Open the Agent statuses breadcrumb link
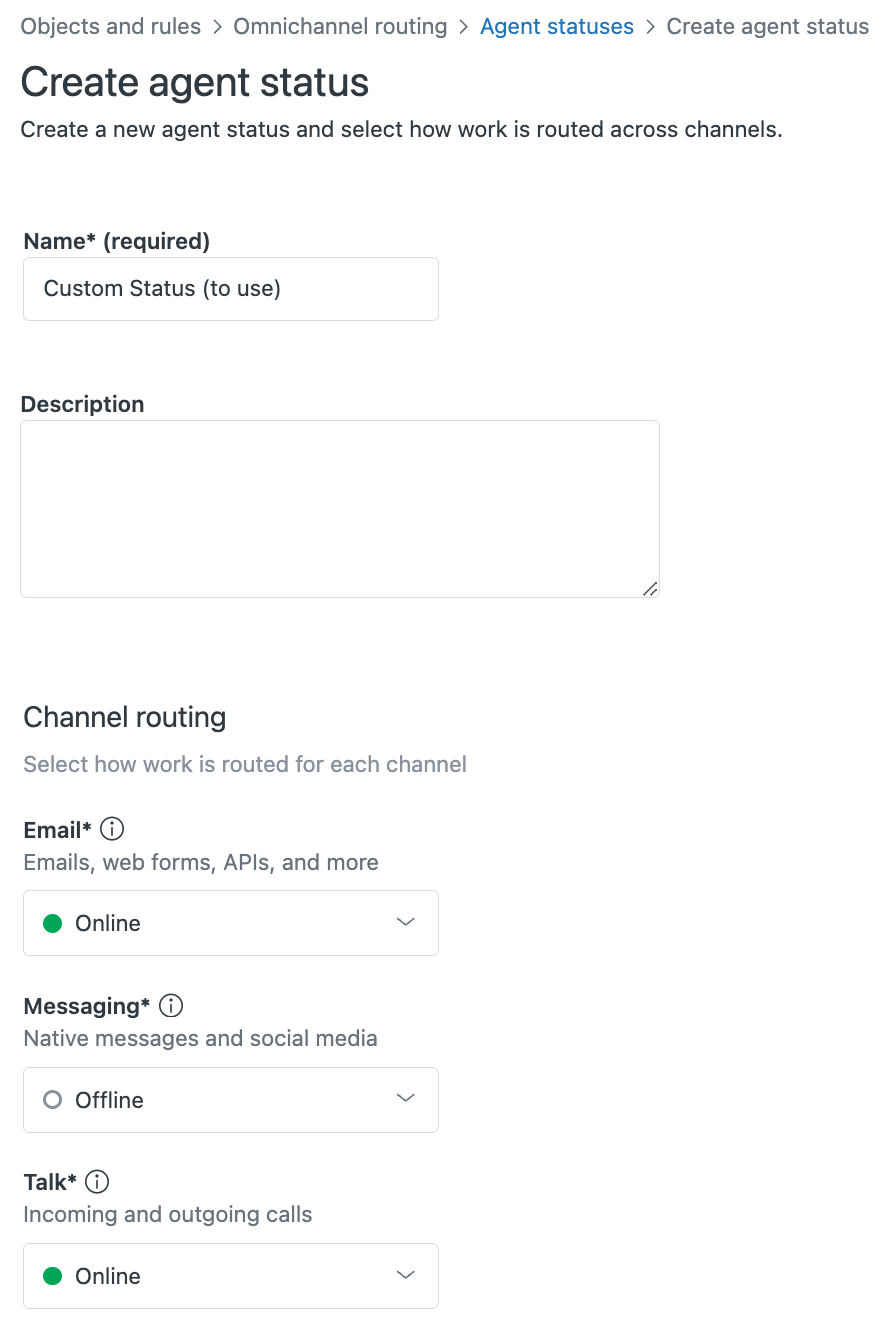 [x=557, y=27]
